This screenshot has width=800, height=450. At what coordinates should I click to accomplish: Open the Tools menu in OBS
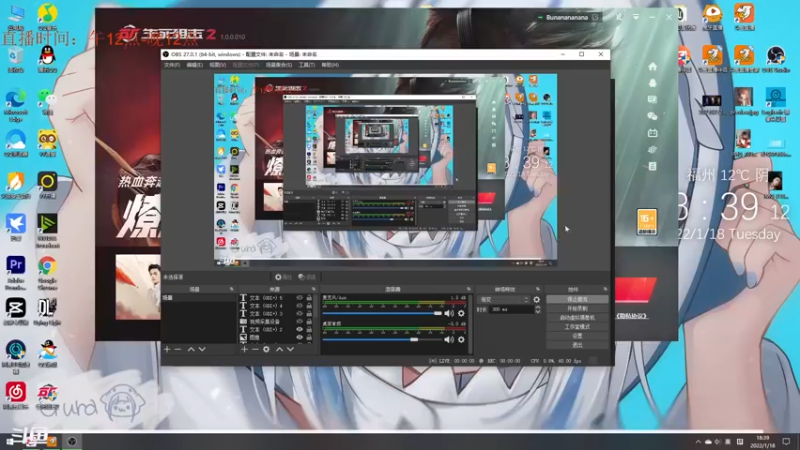307,65
